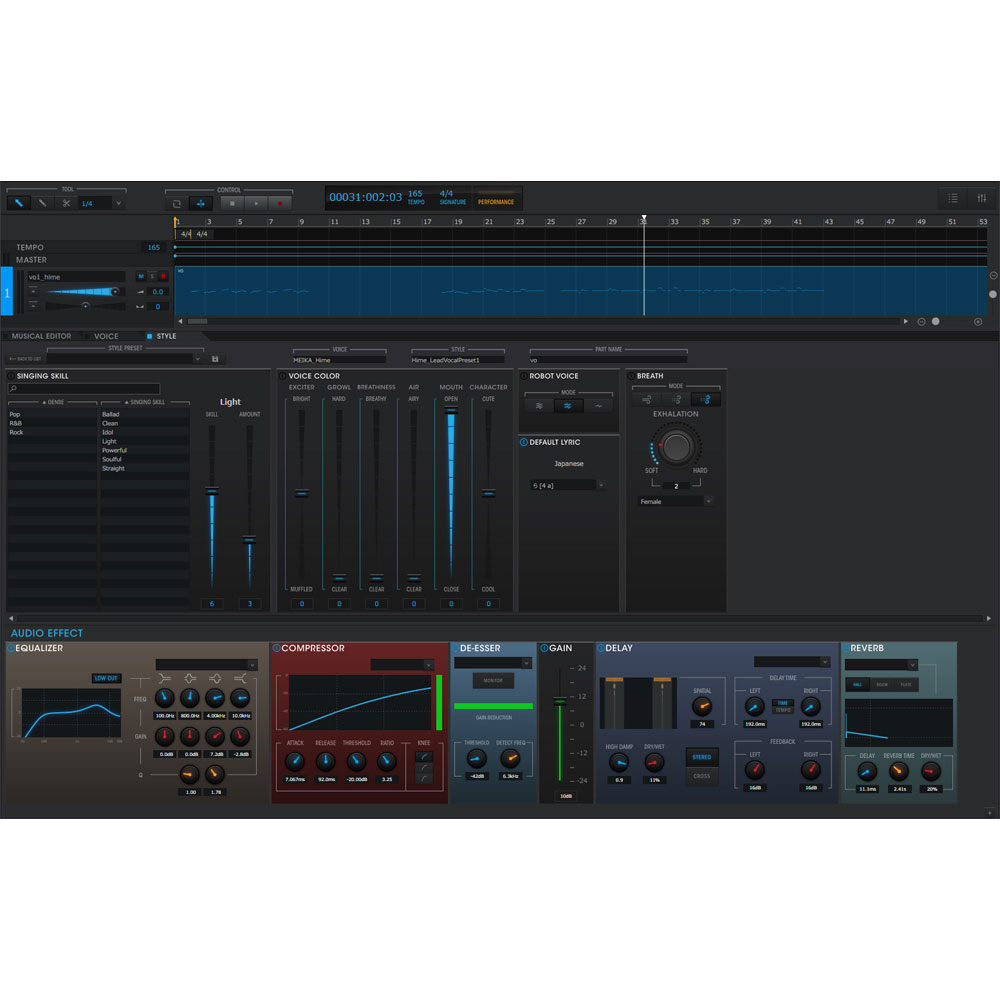Mute the vo1_hime track
This screenshot has width=1000, height=1000.
point(140,276)
